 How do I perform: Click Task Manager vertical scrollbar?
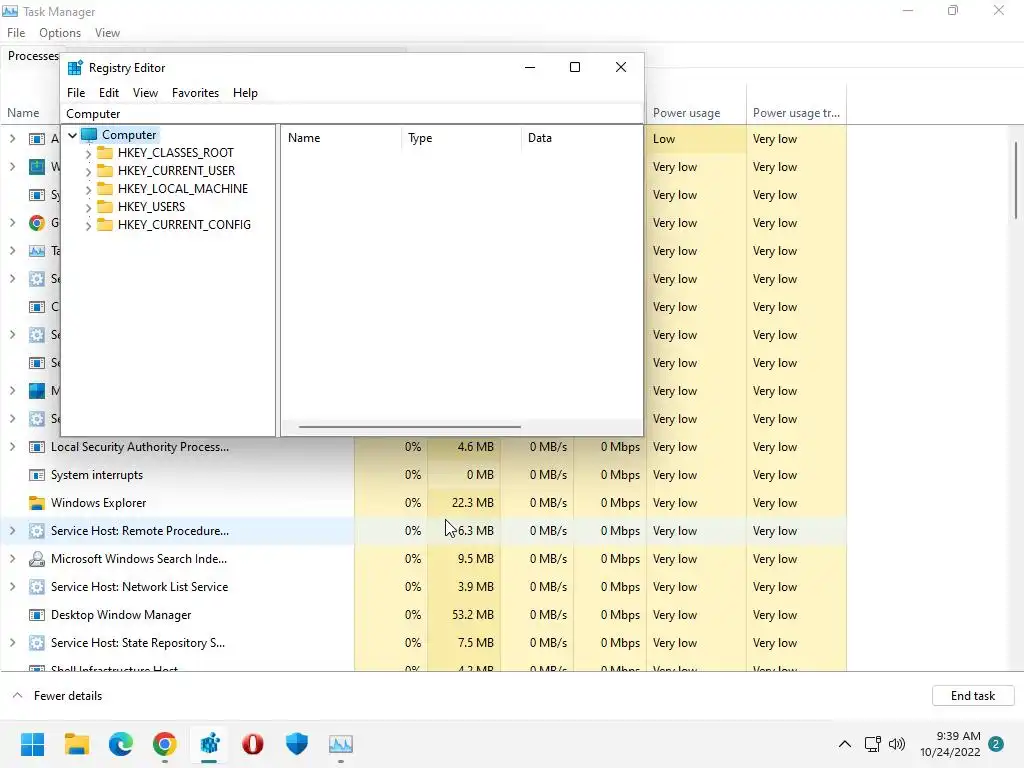1016,181
